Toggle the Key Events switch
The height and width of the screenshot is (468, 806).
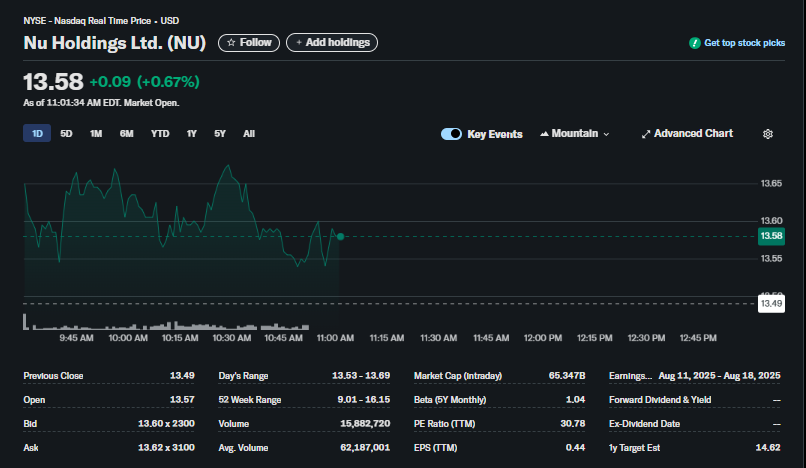point(451,134)
